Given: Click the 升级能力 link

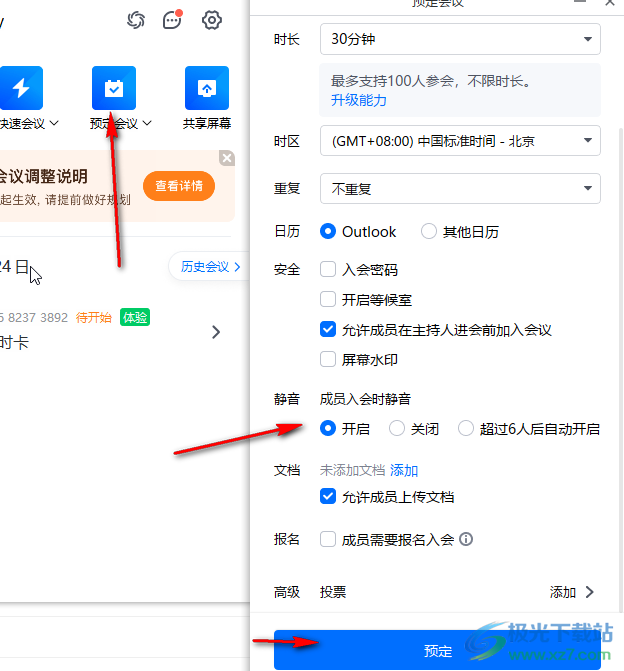Looking at the screenshot, I should 359,100.
